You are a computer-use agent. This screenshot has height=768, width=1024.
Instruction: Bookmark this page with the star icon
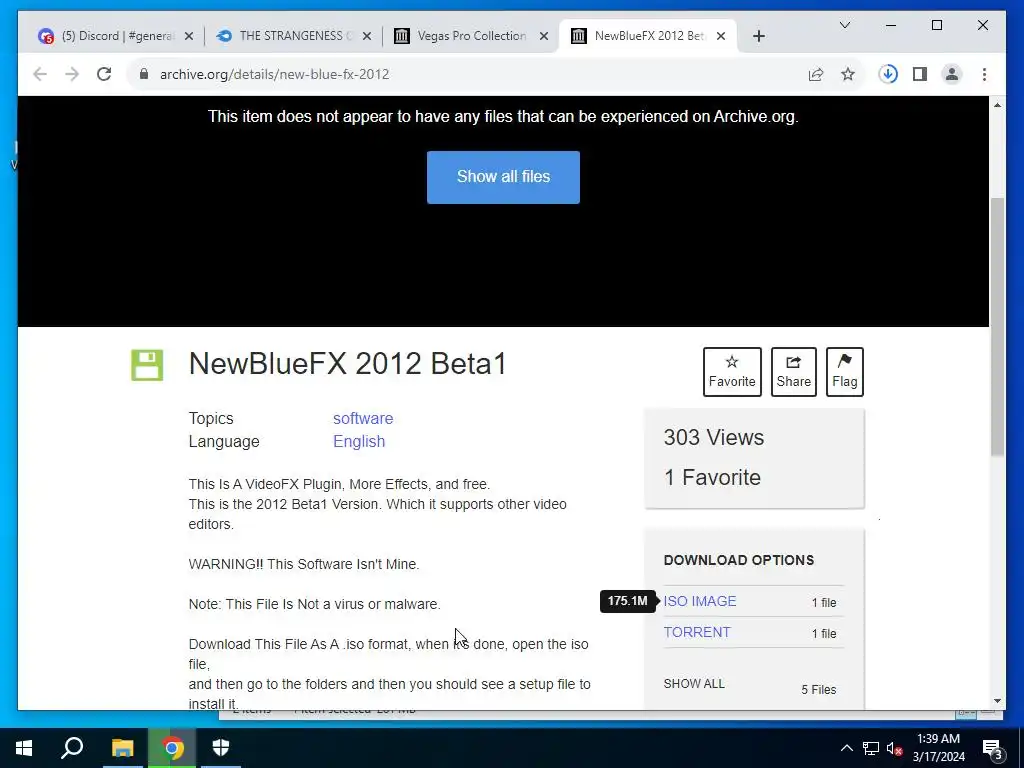pyautogui.click(x=848, y=74)
